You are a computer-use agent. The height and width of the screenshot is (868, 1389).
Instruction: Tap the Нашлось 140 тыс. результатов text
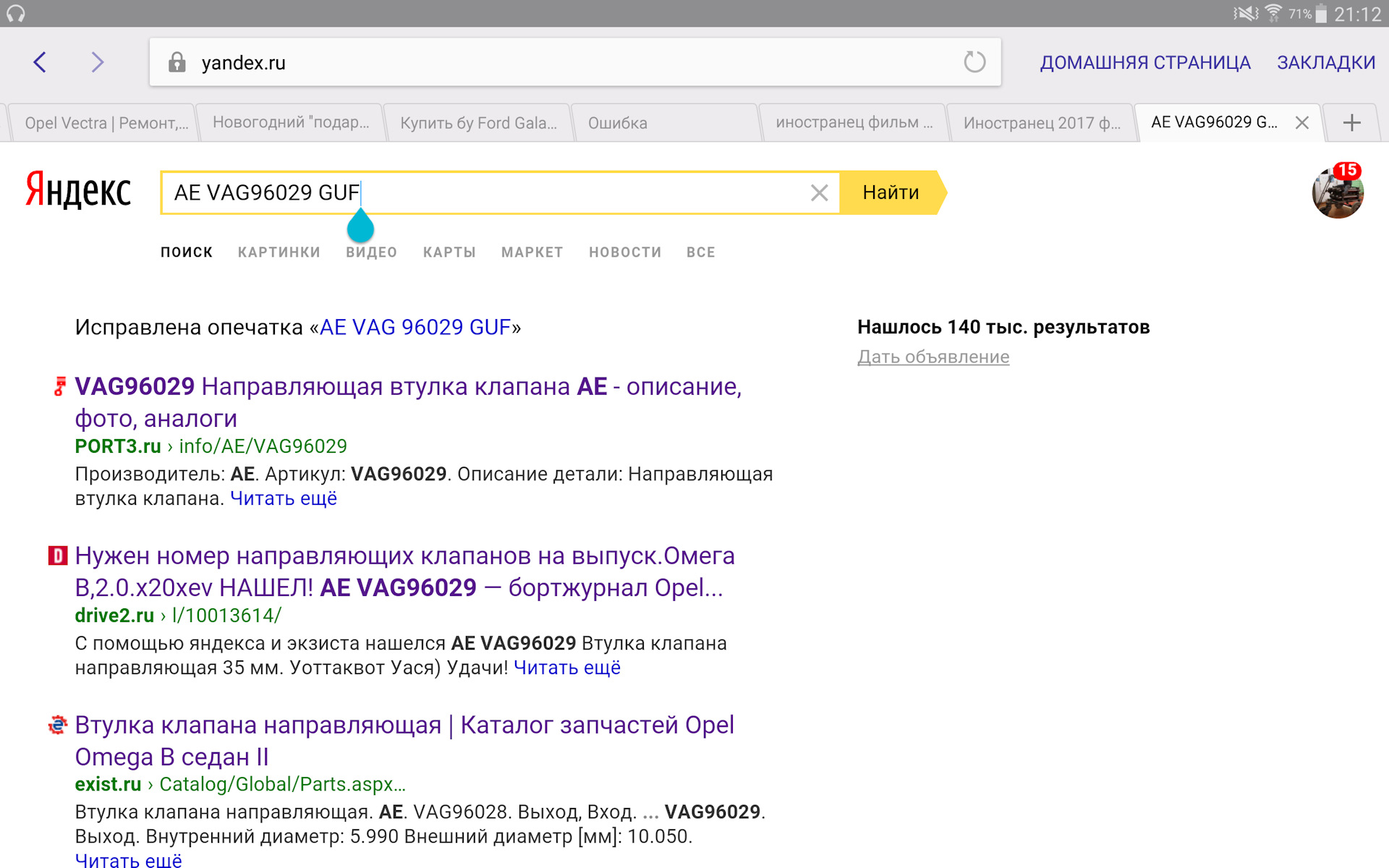pyautogui.click(x=1003, y=328)
